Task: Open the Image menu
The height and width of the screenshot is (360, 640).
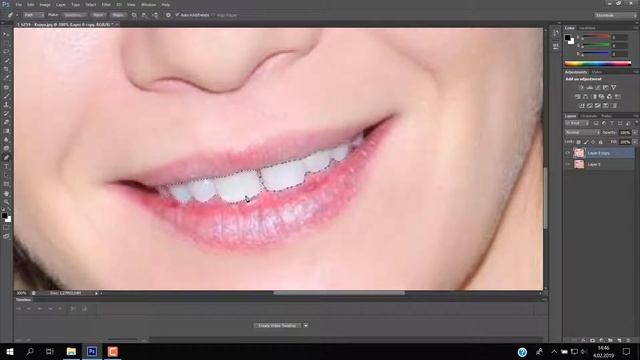Action: pyautogui.click(x=45, y=4)
